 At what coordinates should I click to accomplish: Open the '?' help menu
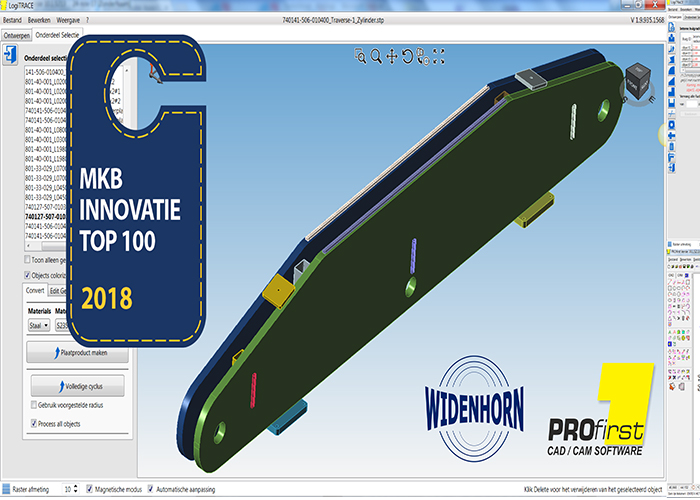(x=88, y=20)
